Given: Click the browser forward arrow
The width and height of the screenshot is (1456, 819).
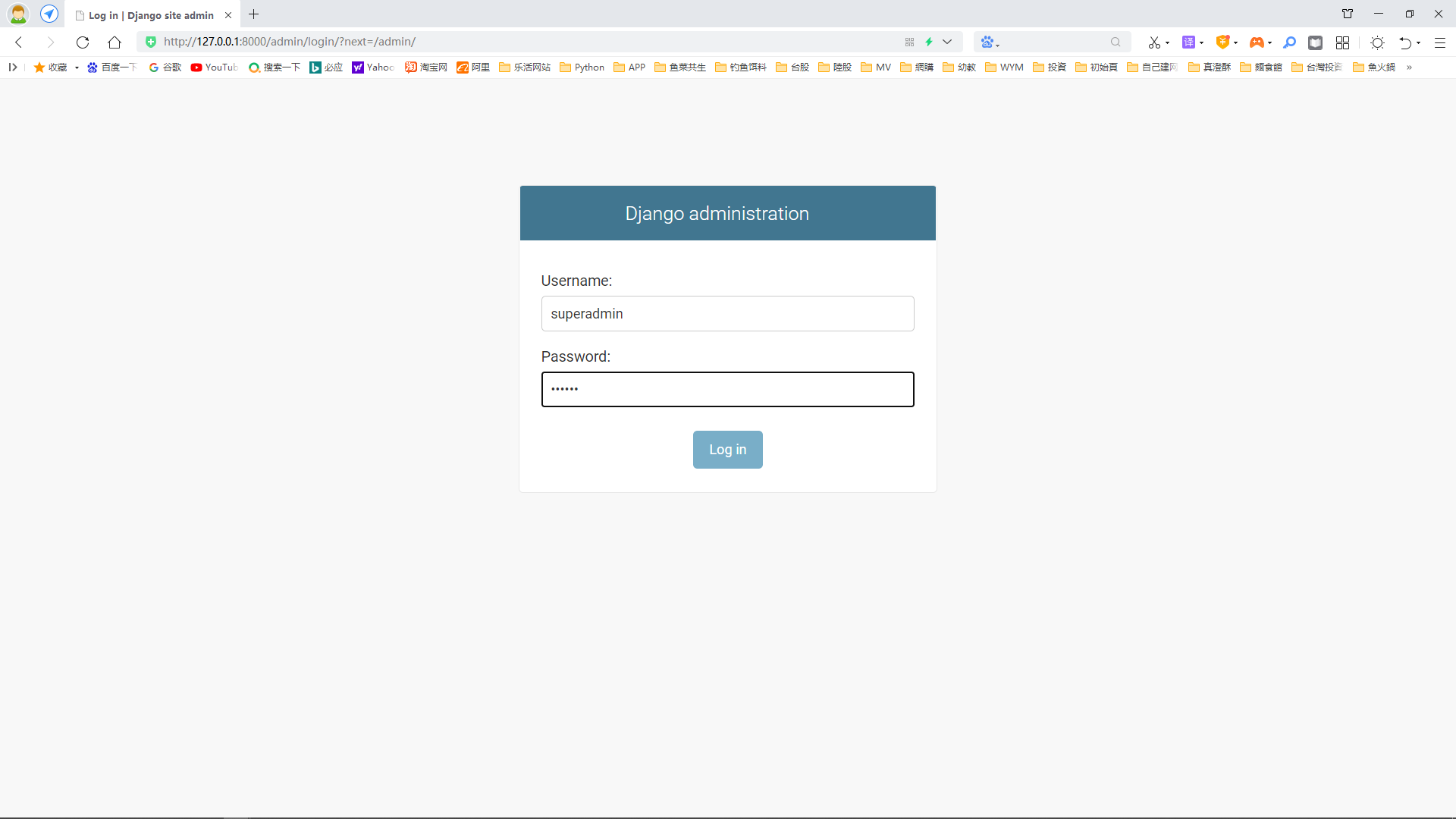Looking at the screenshot, I should 50,42.
